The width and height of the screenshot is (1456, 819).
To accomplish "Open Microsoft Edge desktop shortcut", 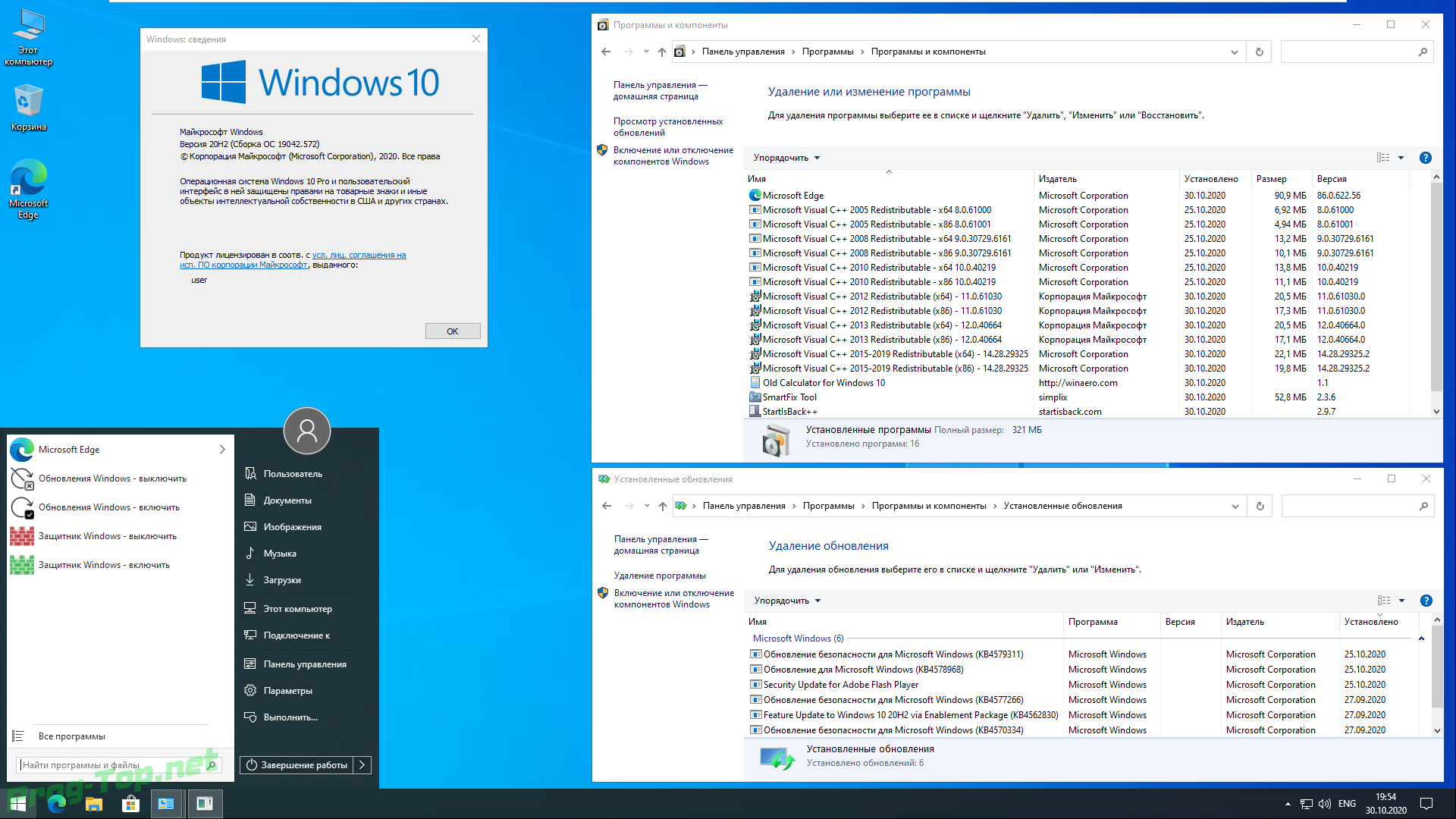I will 28,189.
